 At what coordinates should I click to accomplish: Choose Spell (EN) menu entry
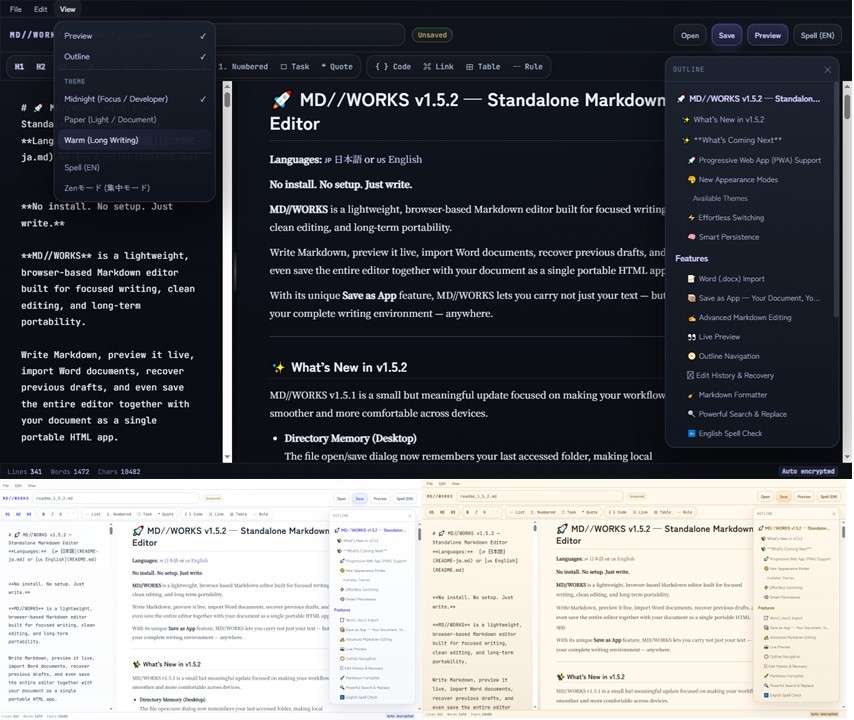[135, 168]
